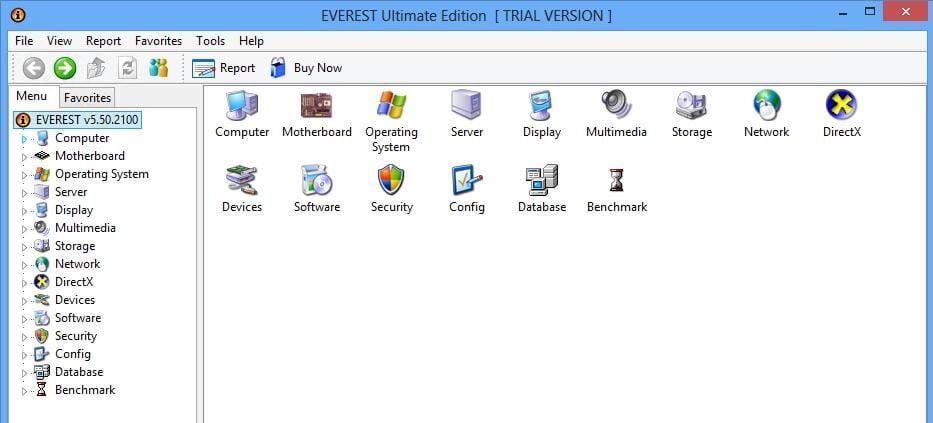Select Devices in the sidebar tree
This screenshot has width=933, height=423.
(75, 300)
